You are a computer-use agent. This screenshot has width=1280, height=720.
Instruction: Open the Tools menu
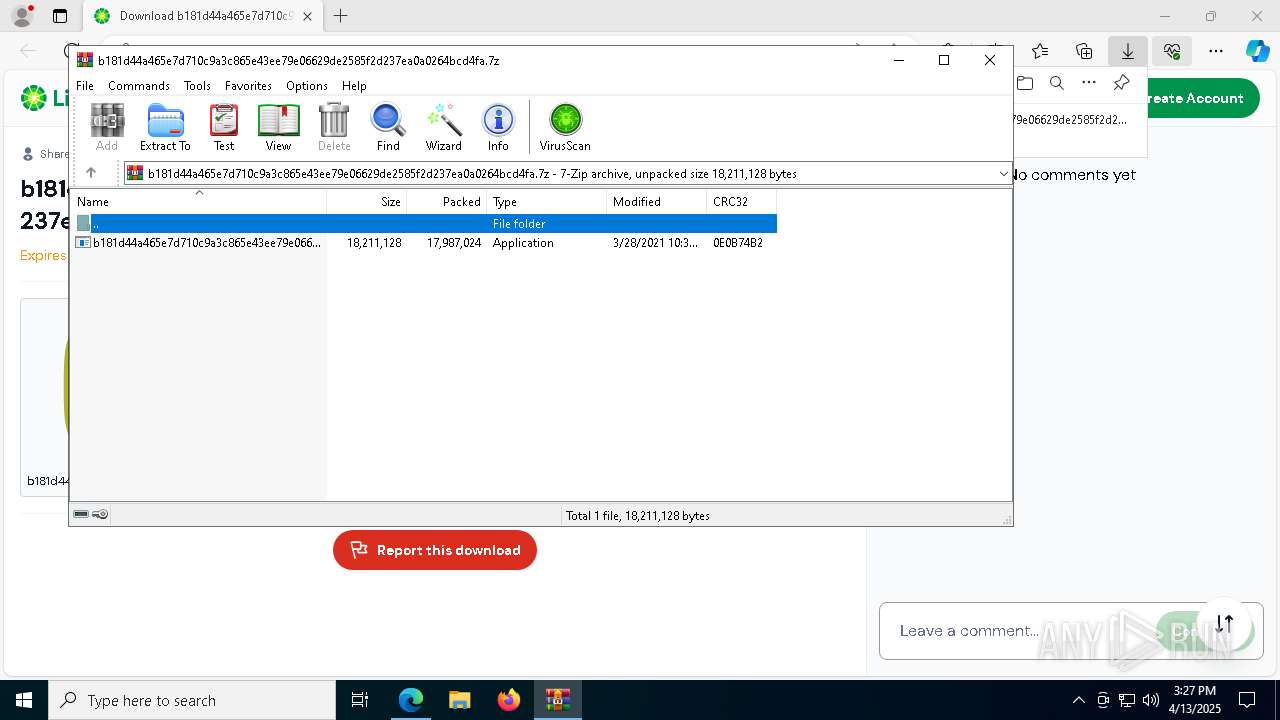197,86
